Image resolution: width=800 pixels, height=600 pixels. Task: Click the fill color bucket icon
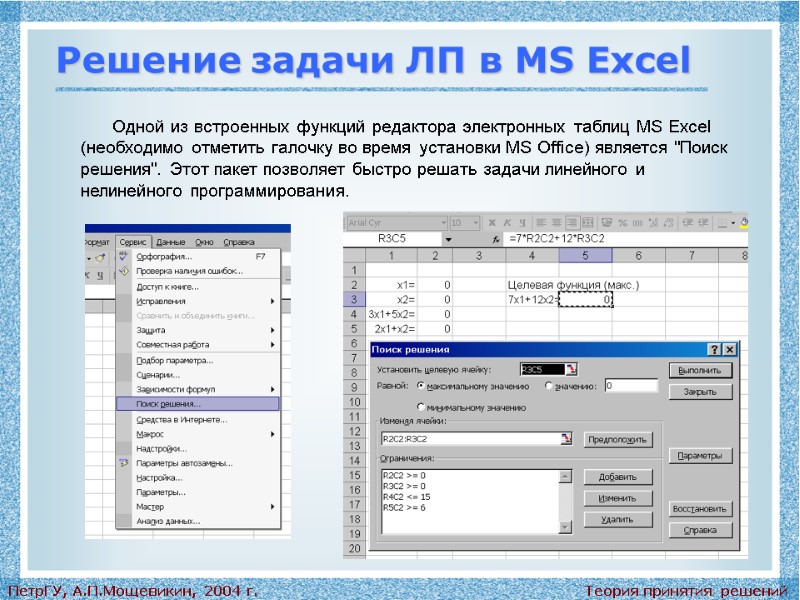[744, 222]
